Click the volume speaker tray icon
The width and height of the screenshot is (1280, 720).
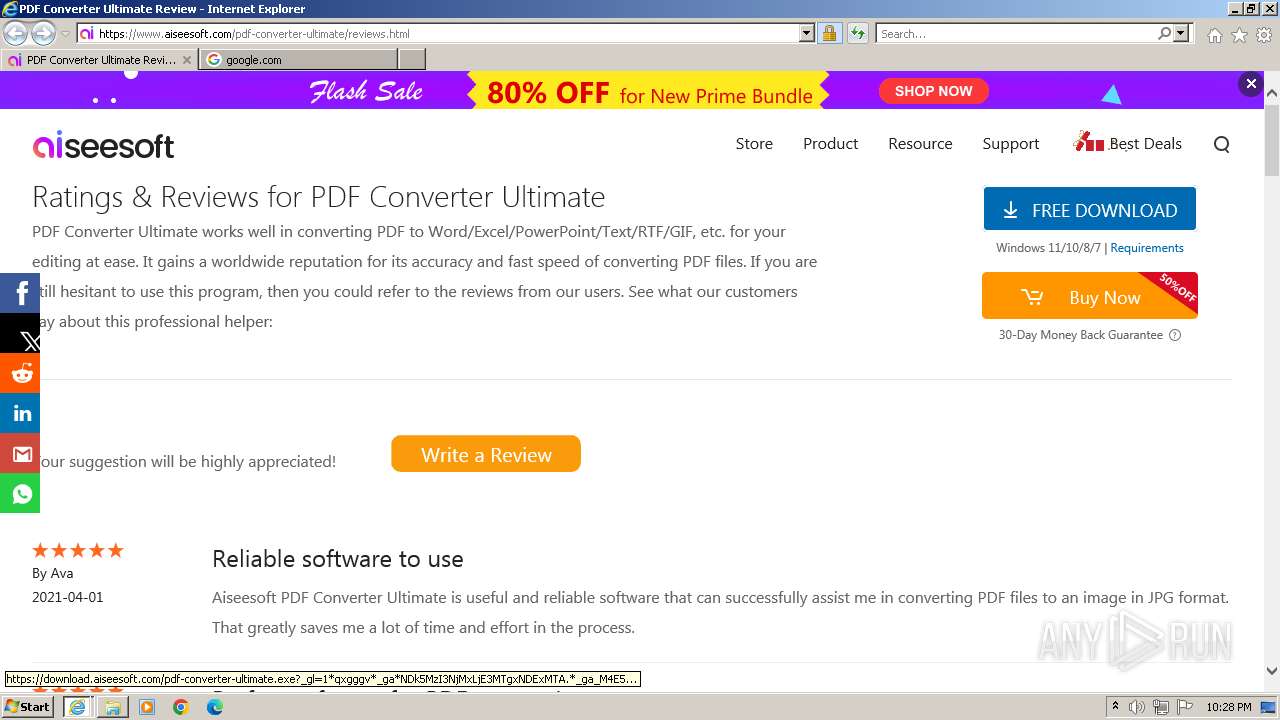(1137, 707)
